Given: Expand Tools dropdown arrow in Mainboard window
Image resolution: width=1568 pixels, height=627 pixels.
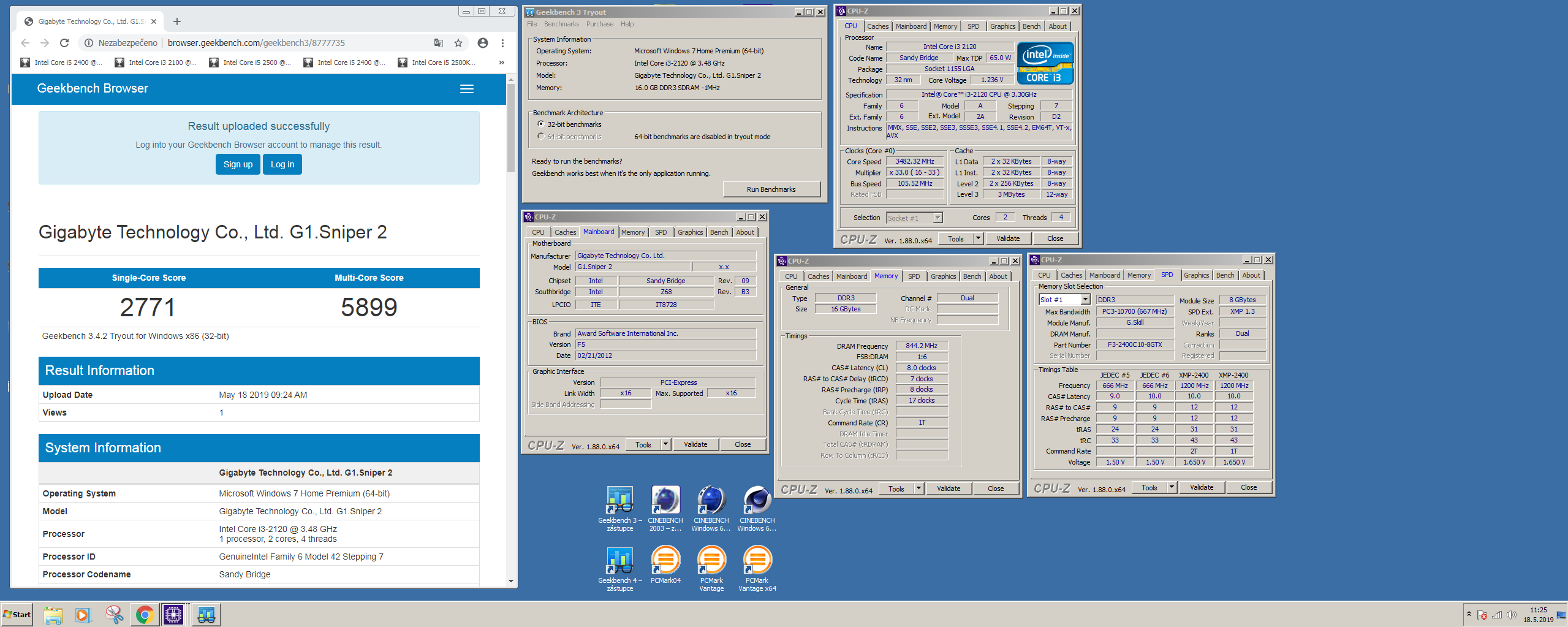Looking at the screenshot, I should (x=665, y=444).
